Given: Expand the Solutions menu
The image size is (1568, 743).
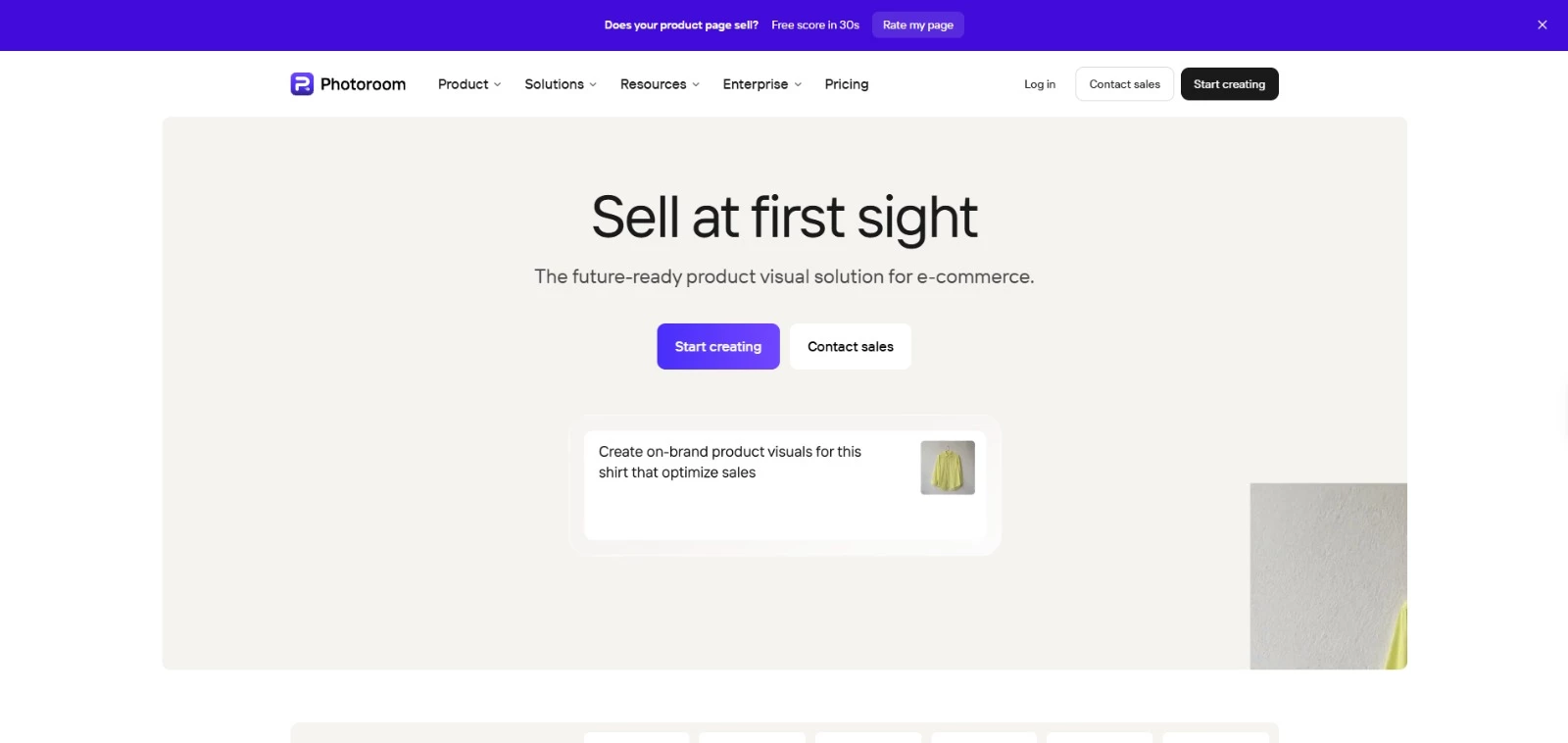Looking at the screenshot, I should tap(561, 84).
